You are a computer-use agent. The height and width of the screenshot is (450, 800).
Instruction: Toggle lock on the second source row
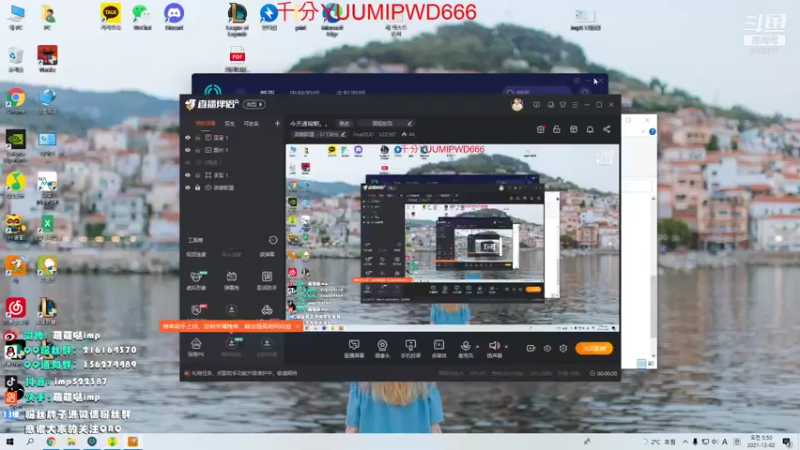coord(197,150)
